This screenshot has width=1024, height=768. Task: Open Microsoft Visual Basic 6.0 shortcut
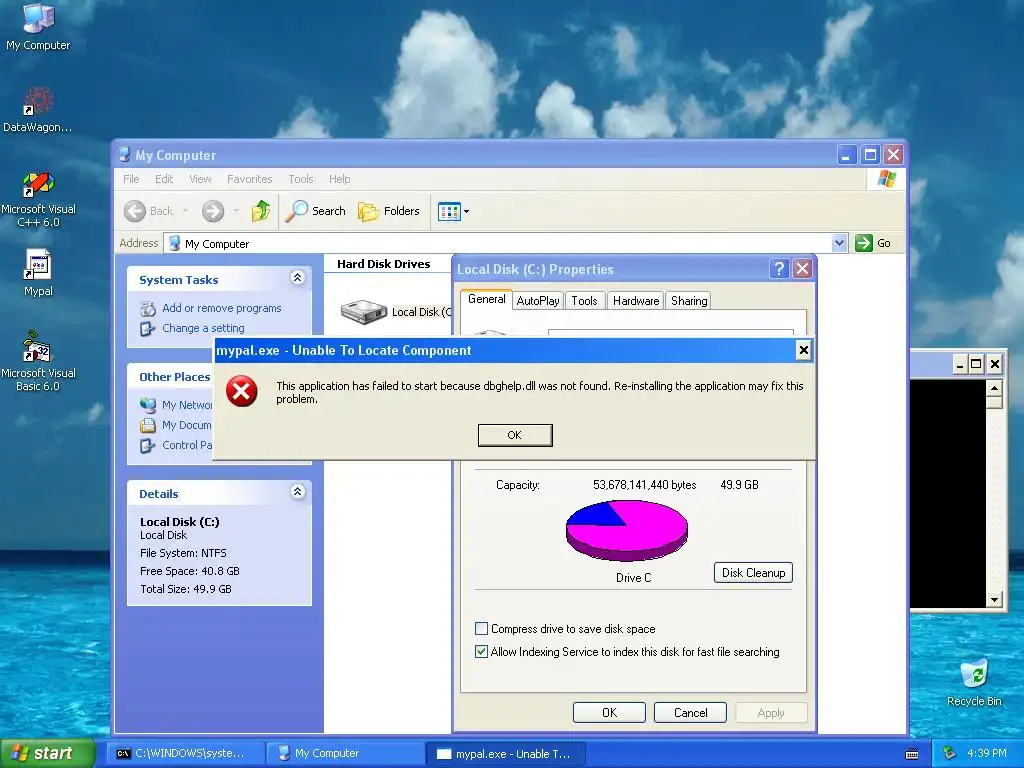[38, 361]
